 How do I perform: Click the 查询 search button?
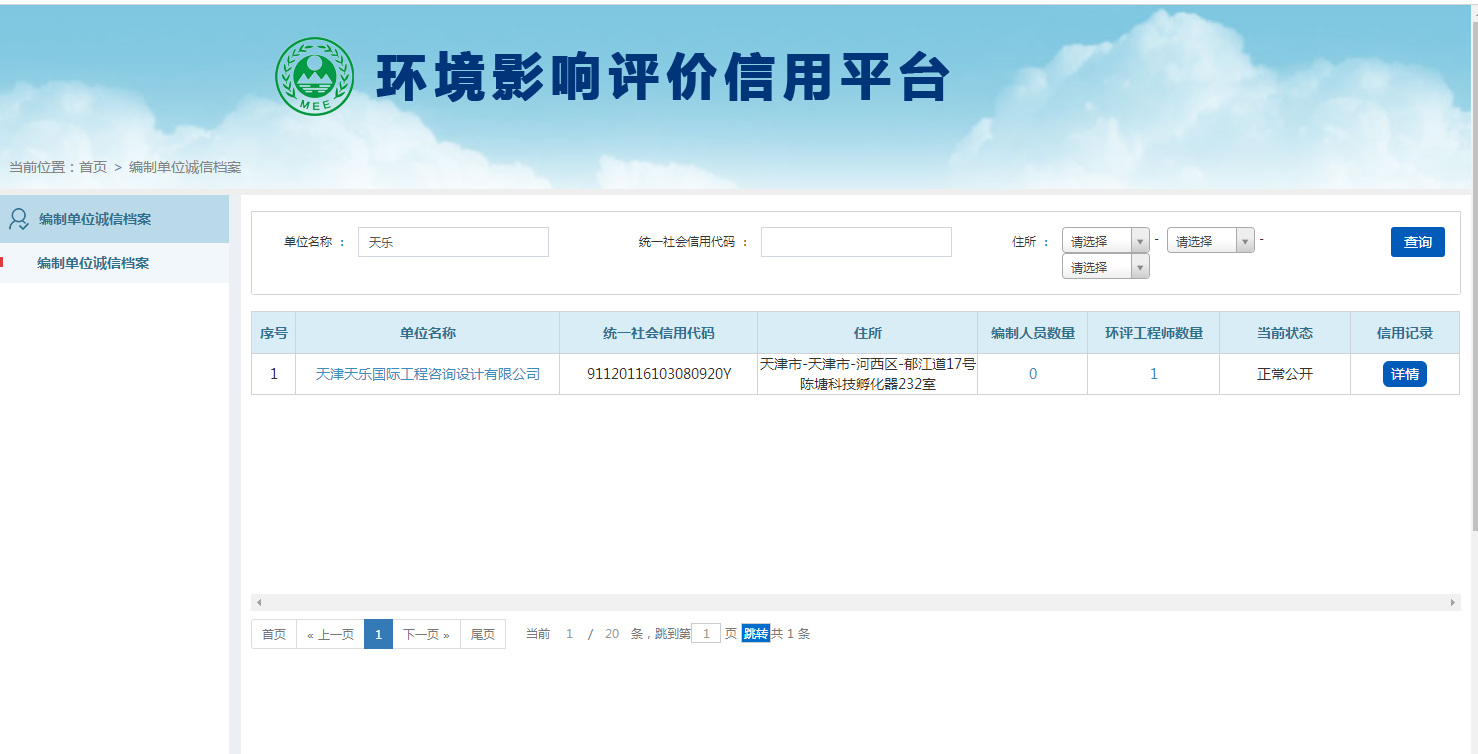click(x=1417, y=242)
